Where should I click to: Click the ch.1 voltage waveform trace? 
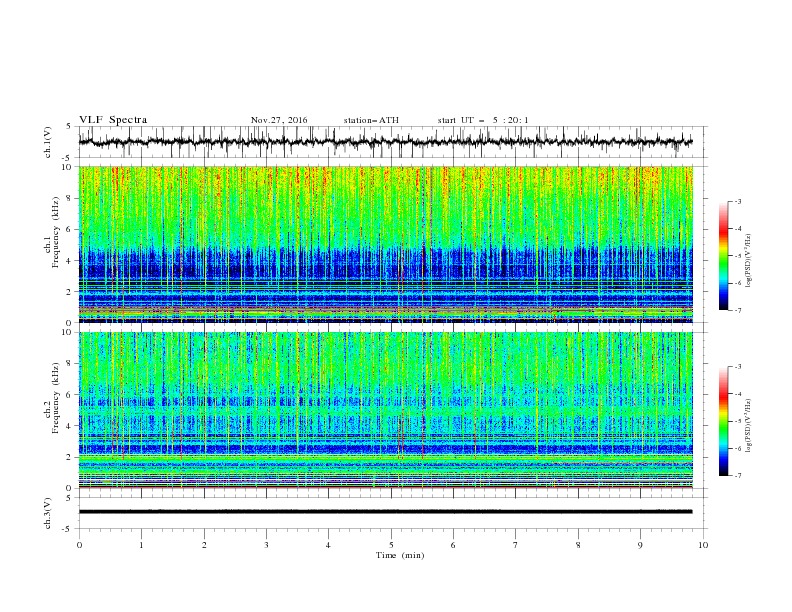pos(385,142)
